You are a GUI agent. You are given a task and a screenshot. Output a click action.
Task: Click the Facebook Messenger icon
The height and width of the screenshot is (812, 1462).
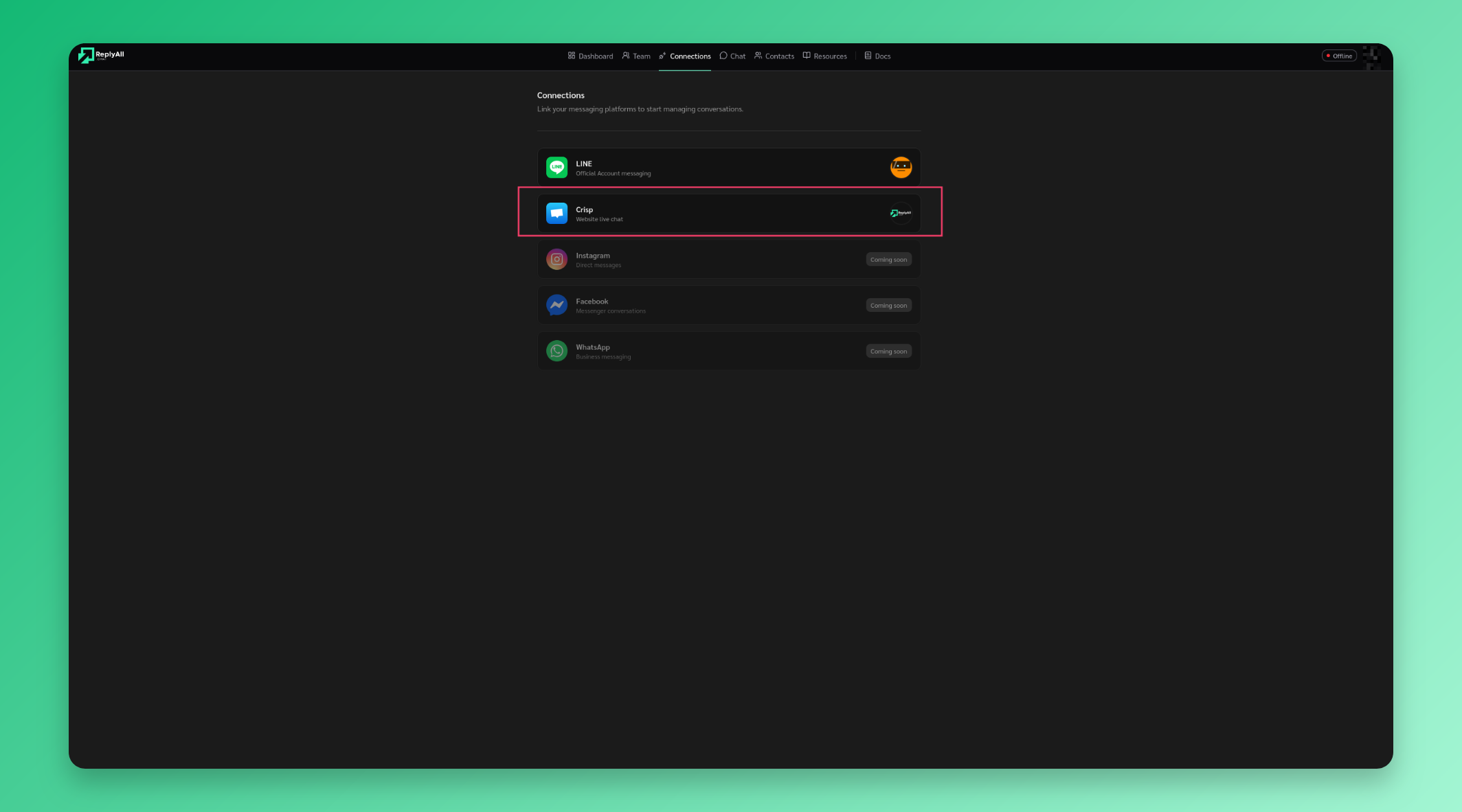(556, 305)
